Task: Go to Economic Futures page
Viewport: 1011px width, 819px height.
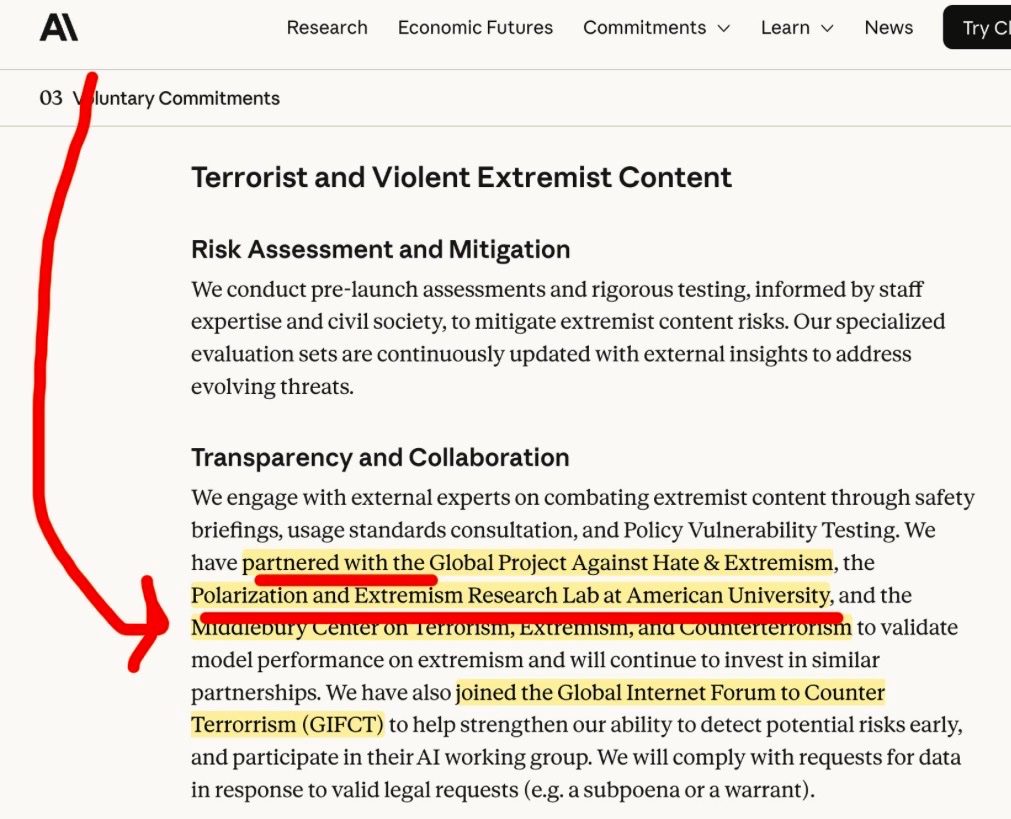Action: coord(475,28)
